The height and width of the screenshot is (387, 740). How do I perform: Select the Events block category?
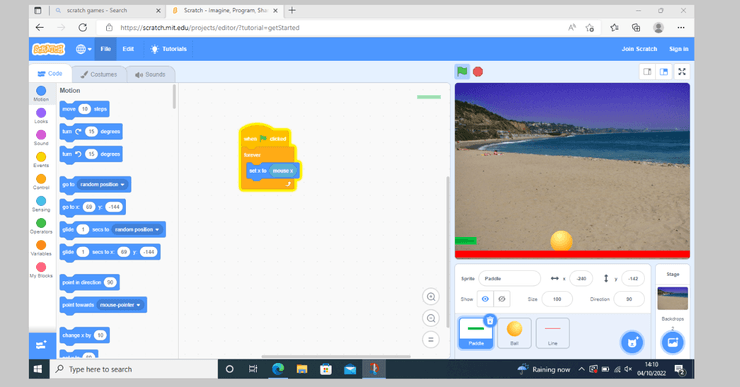pyautogui.click(x=41, y=160)
